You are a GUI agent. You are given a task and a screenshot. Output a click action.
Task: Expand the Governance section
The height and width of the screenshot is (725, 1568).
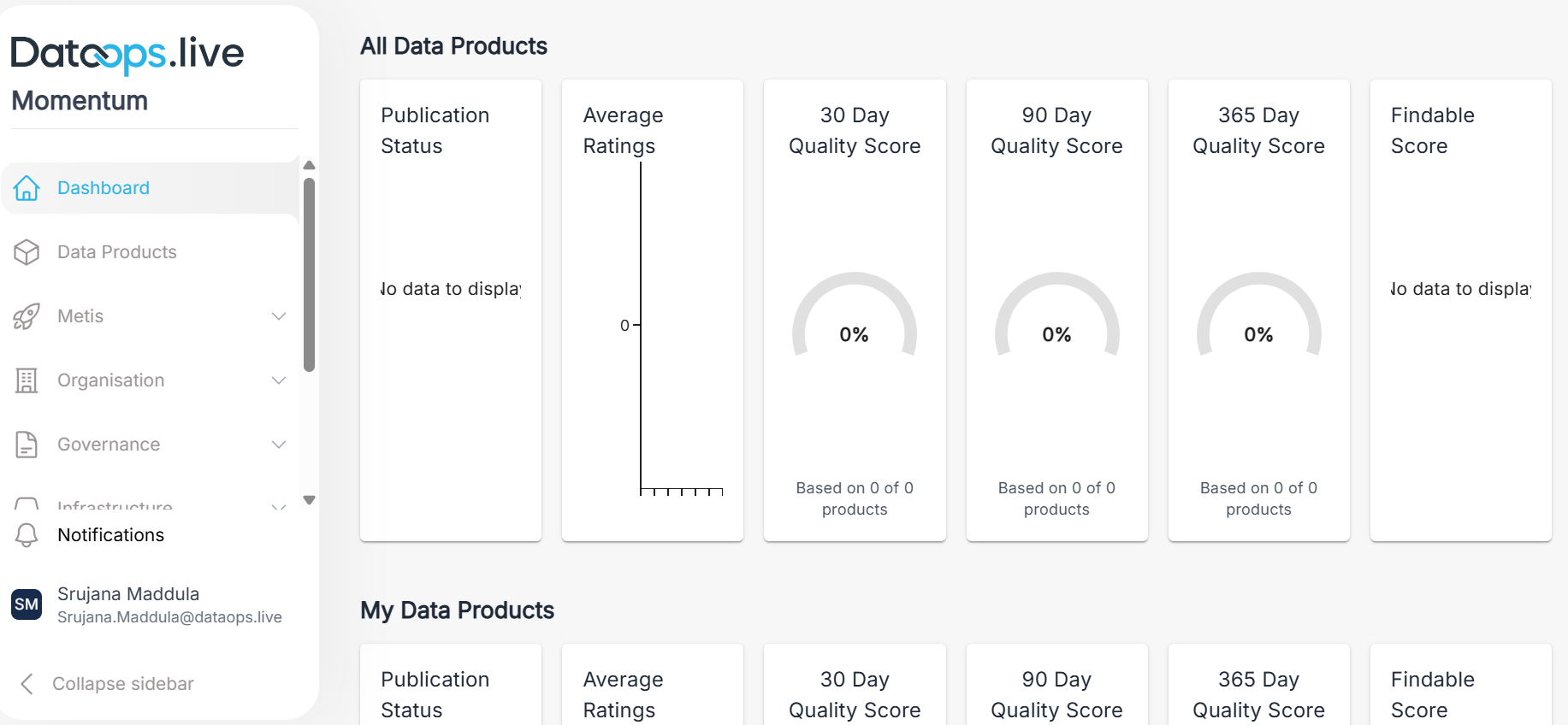click(x=278, y=445)
